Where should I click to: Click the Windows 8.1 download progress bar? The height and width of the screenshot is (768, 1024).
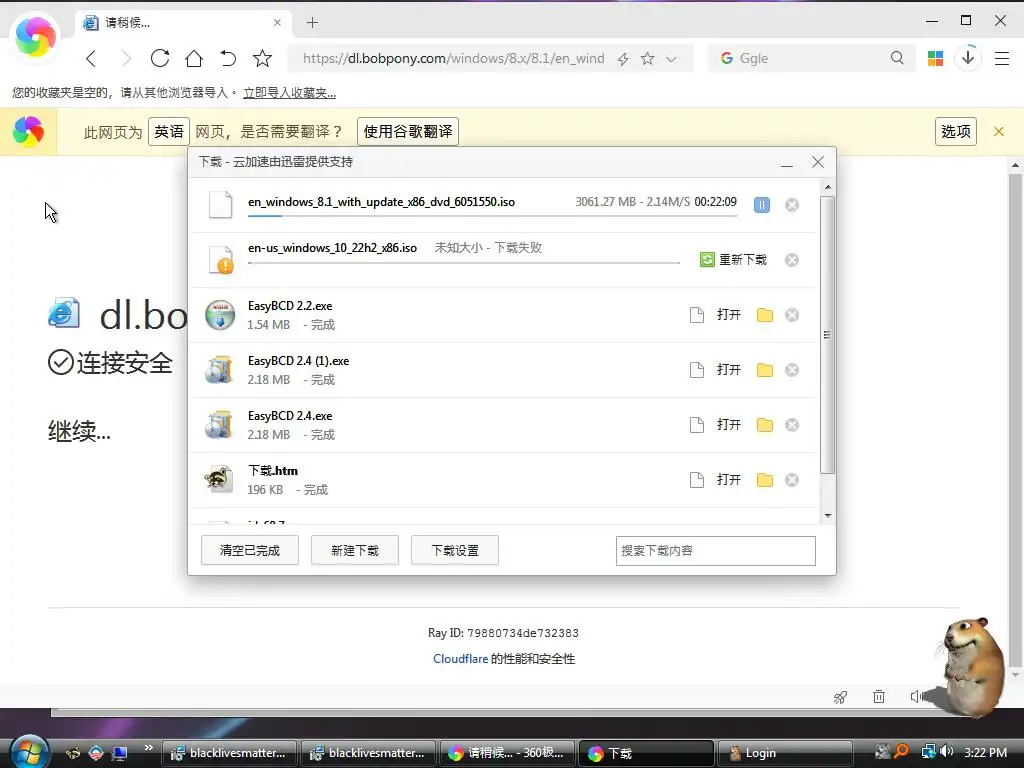pos(492,216)
